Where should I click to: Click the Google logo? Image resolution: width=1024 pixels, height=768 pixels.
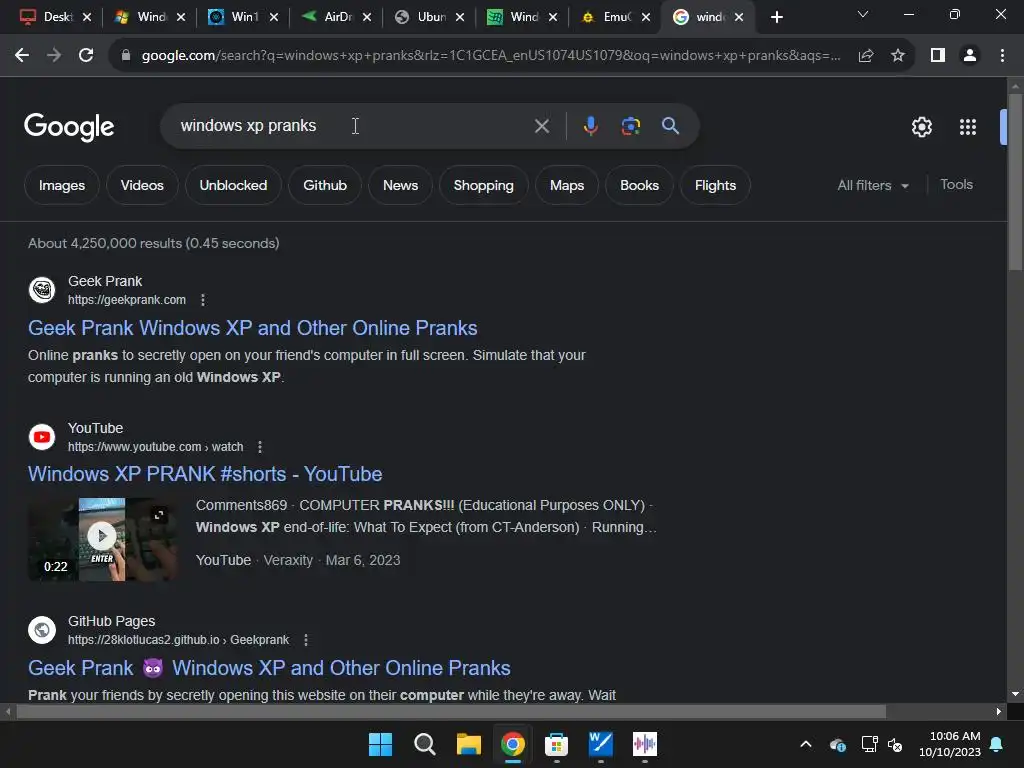[x=69, y=127]
